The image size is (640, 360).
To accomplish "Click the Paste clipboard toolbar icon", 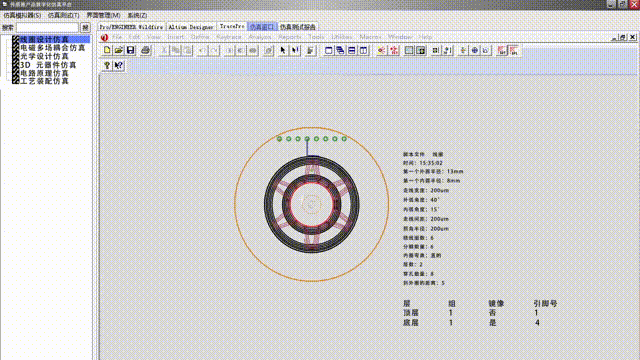I will coord(187,50).
